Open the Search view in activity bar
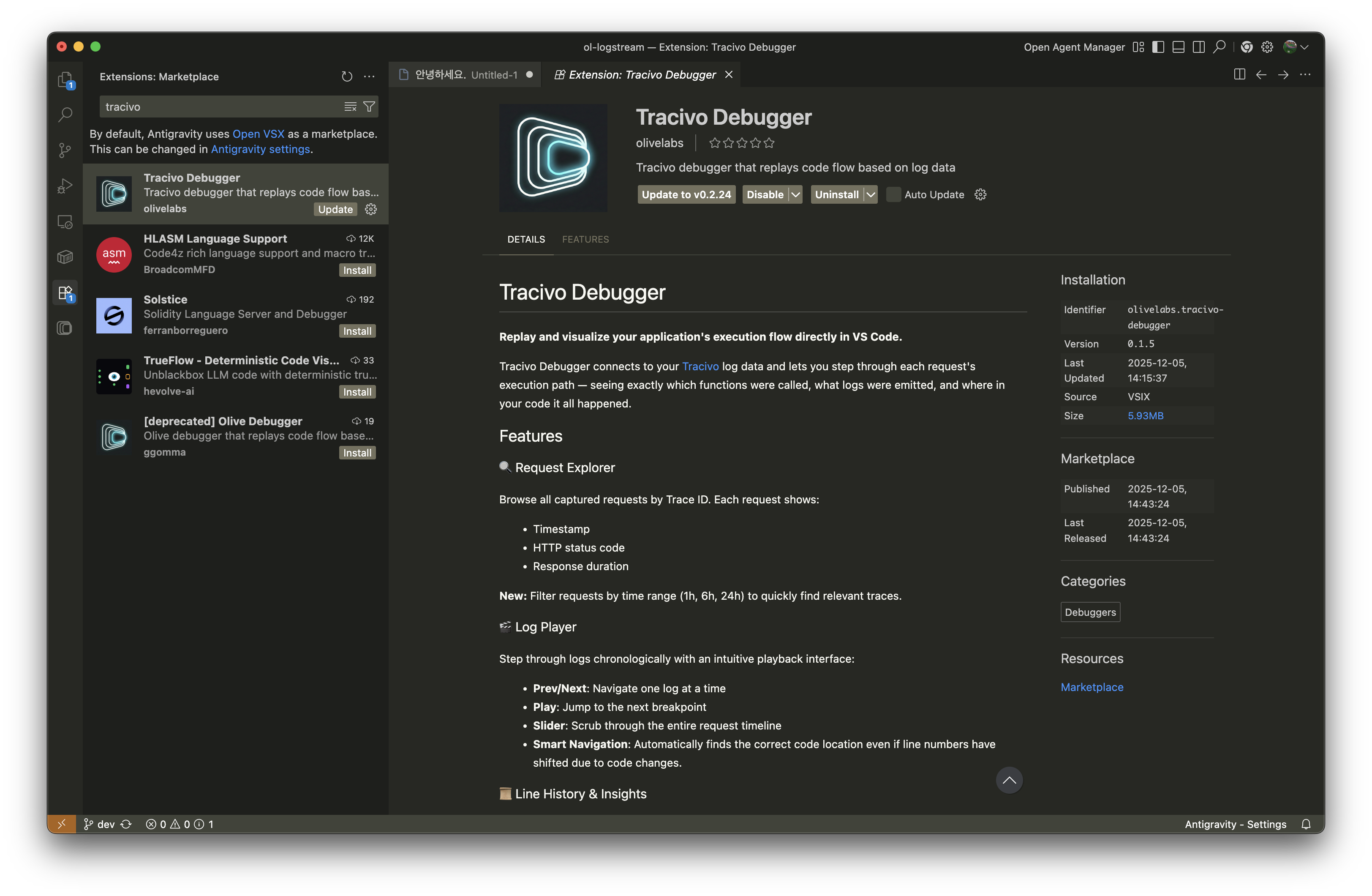The width and height of the screenshot is (1372, 896). point(65,115)
